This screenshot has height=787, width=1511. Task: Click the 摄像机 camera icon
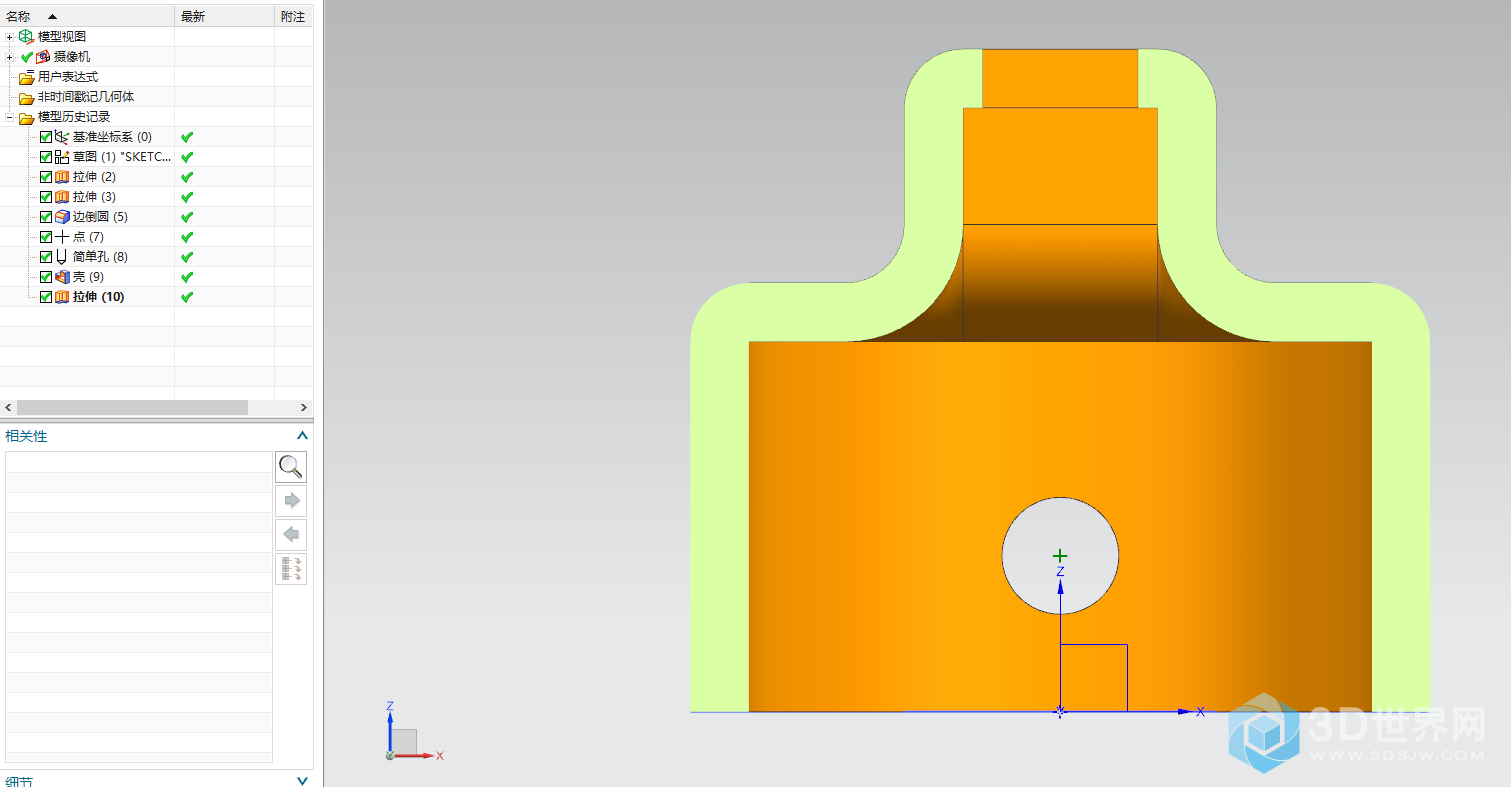(43, 57)
